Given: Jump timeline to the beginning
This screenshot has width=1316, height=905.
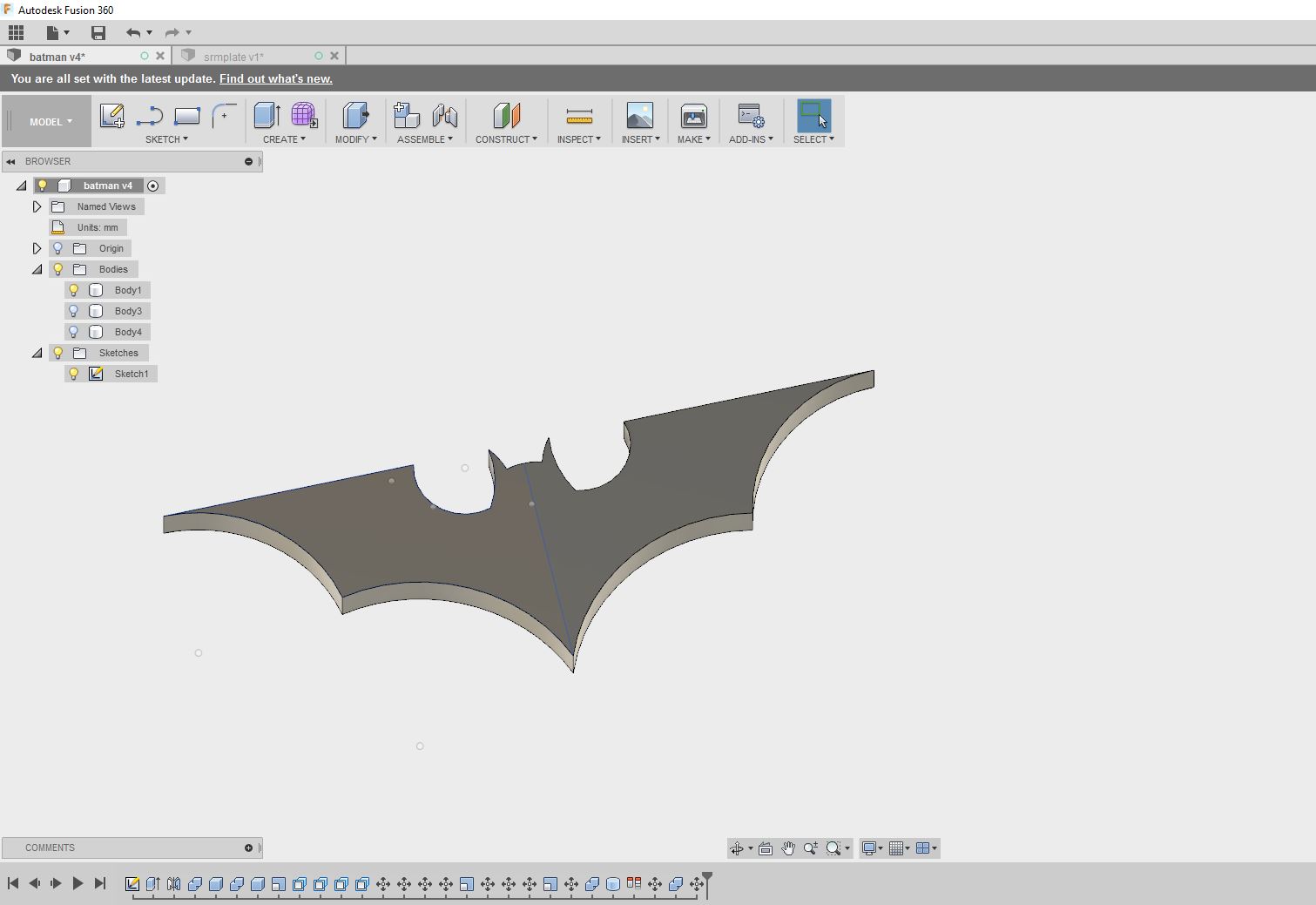Looking at the screenshot, I should click(13, 883).
